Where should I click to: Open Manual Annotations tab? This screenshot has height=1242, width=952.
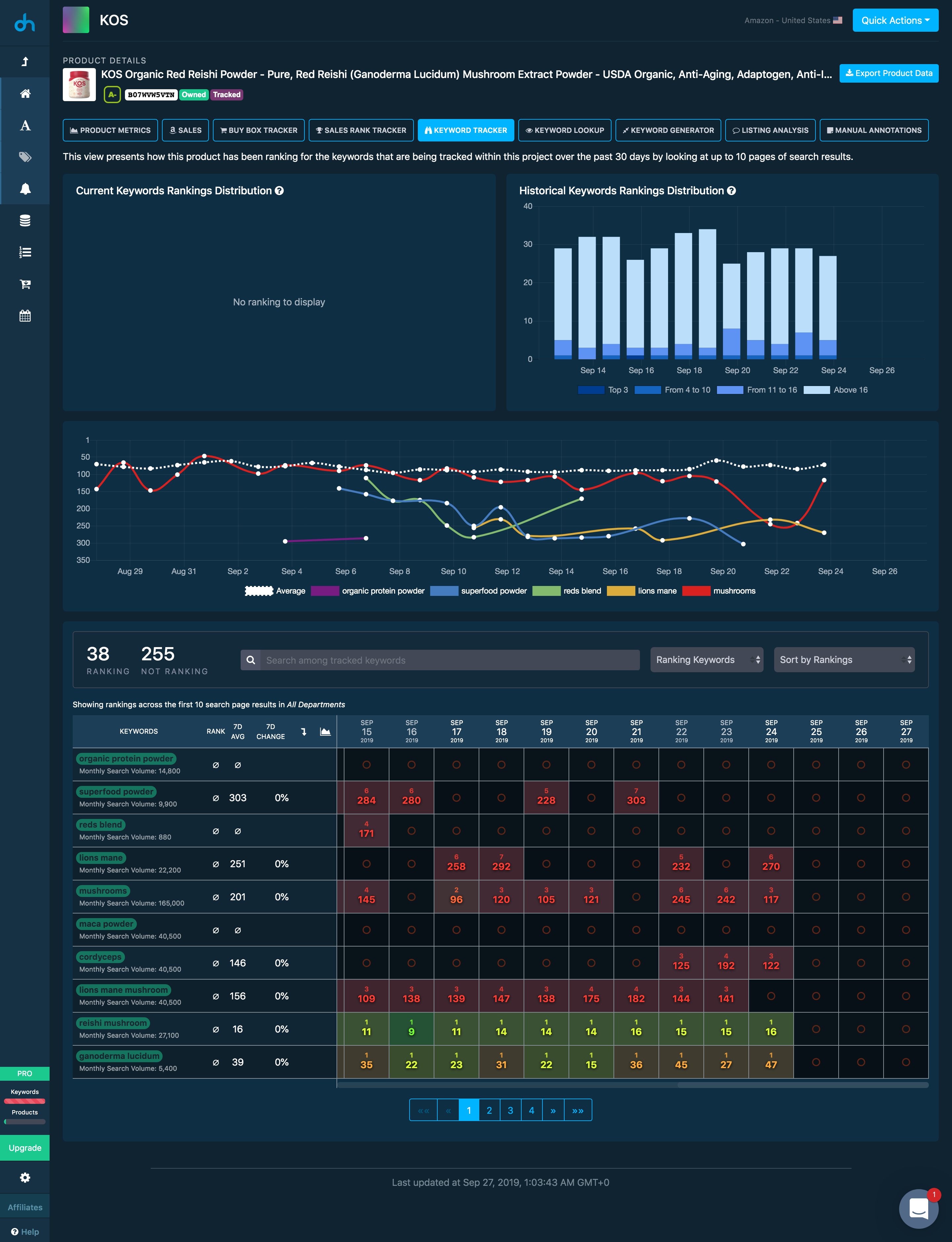pos(874,130)
